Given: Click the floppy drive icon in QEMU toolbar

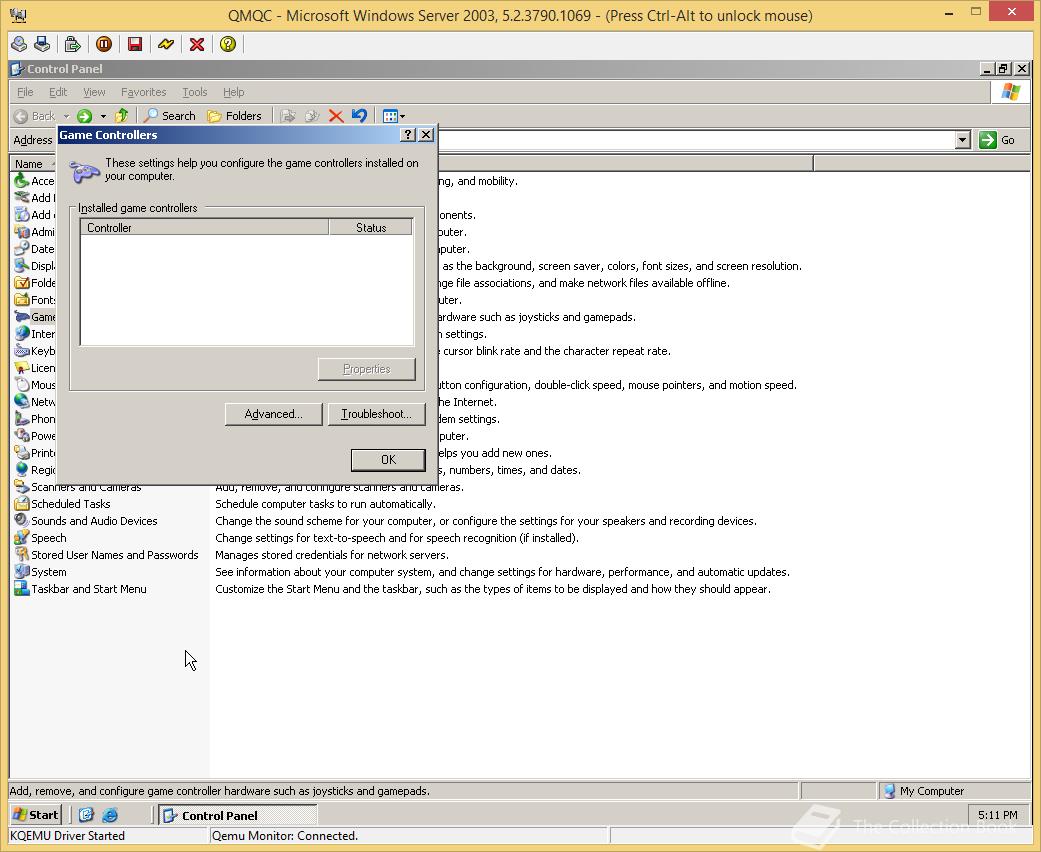Looking at the screenshot, I should click(x=42, y=44).
